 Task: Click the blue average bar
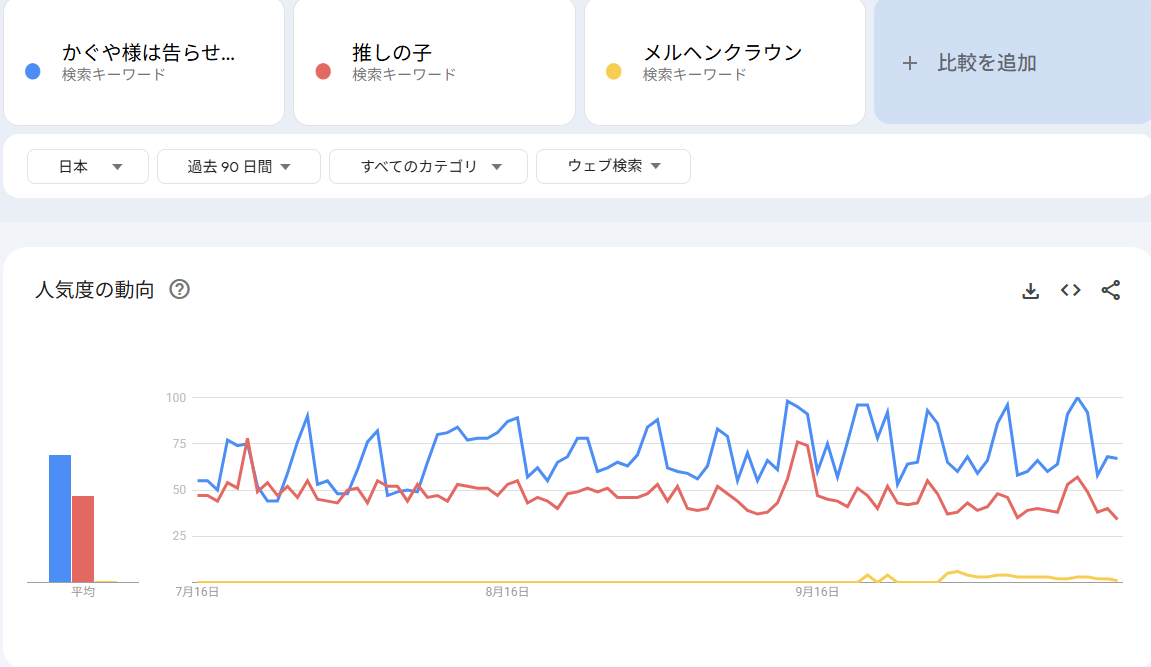[x=60, y=518]
